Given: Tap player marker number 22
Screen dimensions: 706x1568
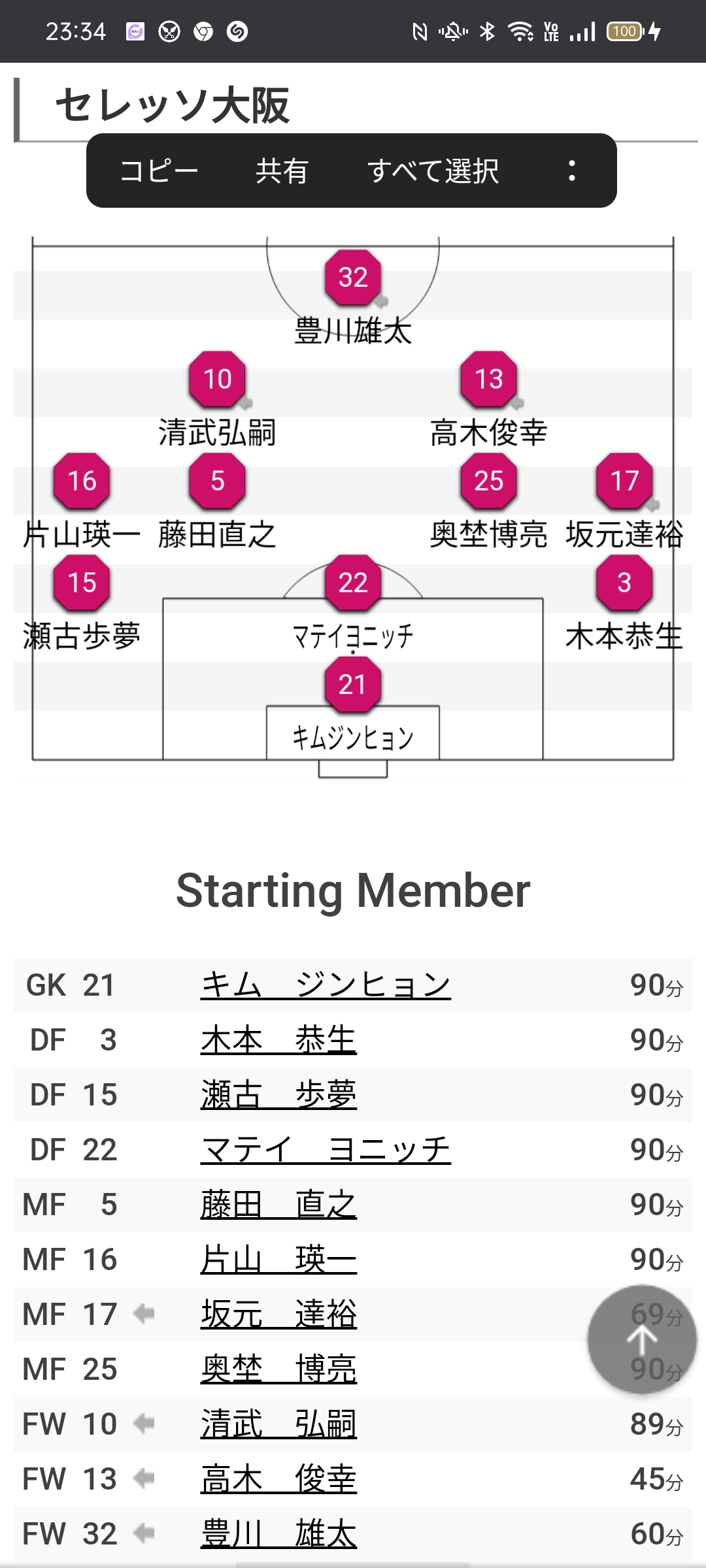Looking at the screenshot, I should (353, 583).
